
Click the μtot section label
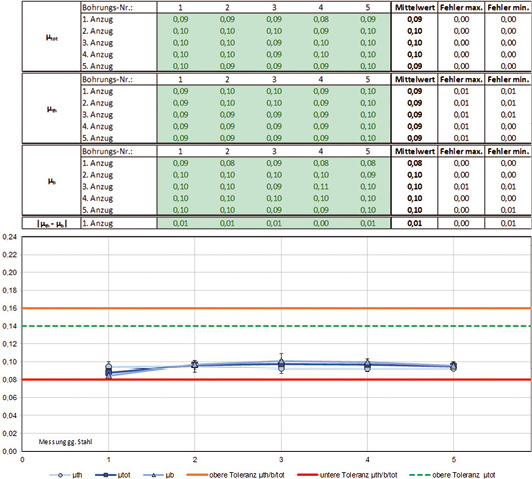point(52,37)
